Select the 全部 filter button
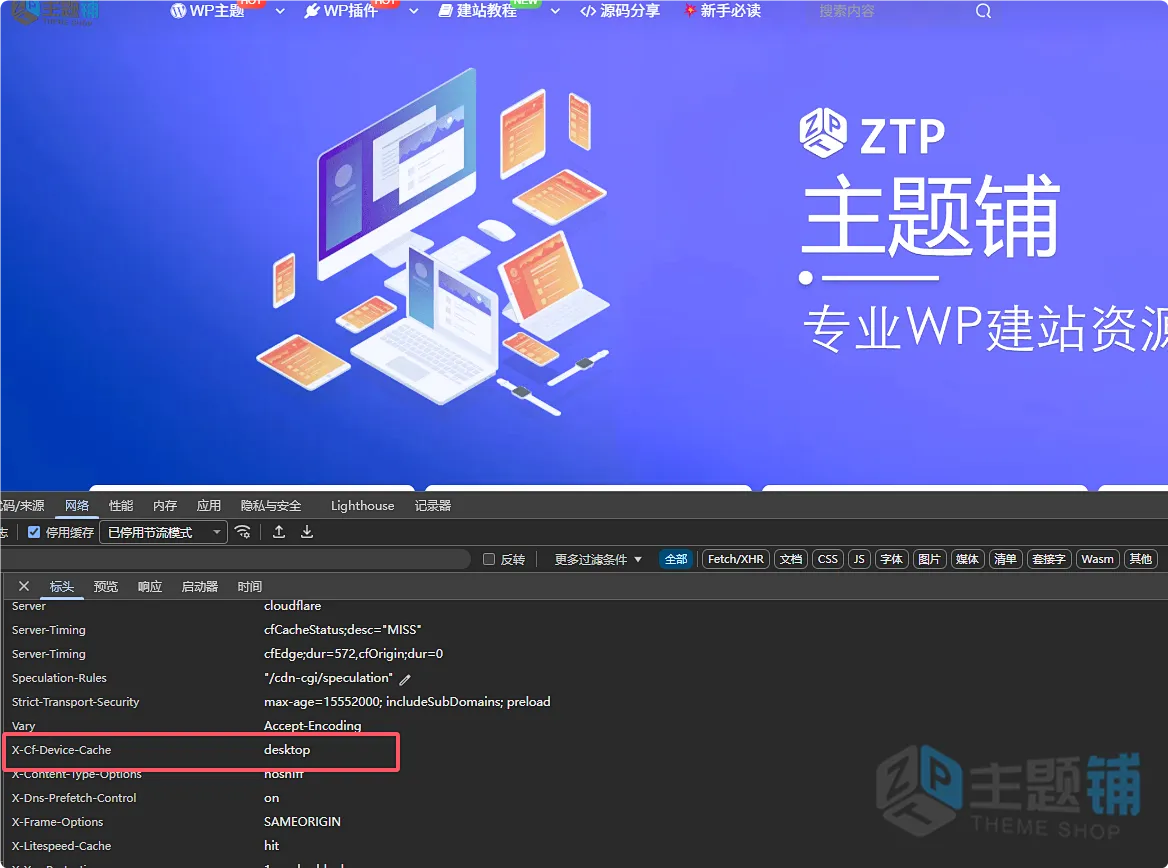Image resolution: width=1168 pixels, height=868 pixels. (x=676, y=559)
